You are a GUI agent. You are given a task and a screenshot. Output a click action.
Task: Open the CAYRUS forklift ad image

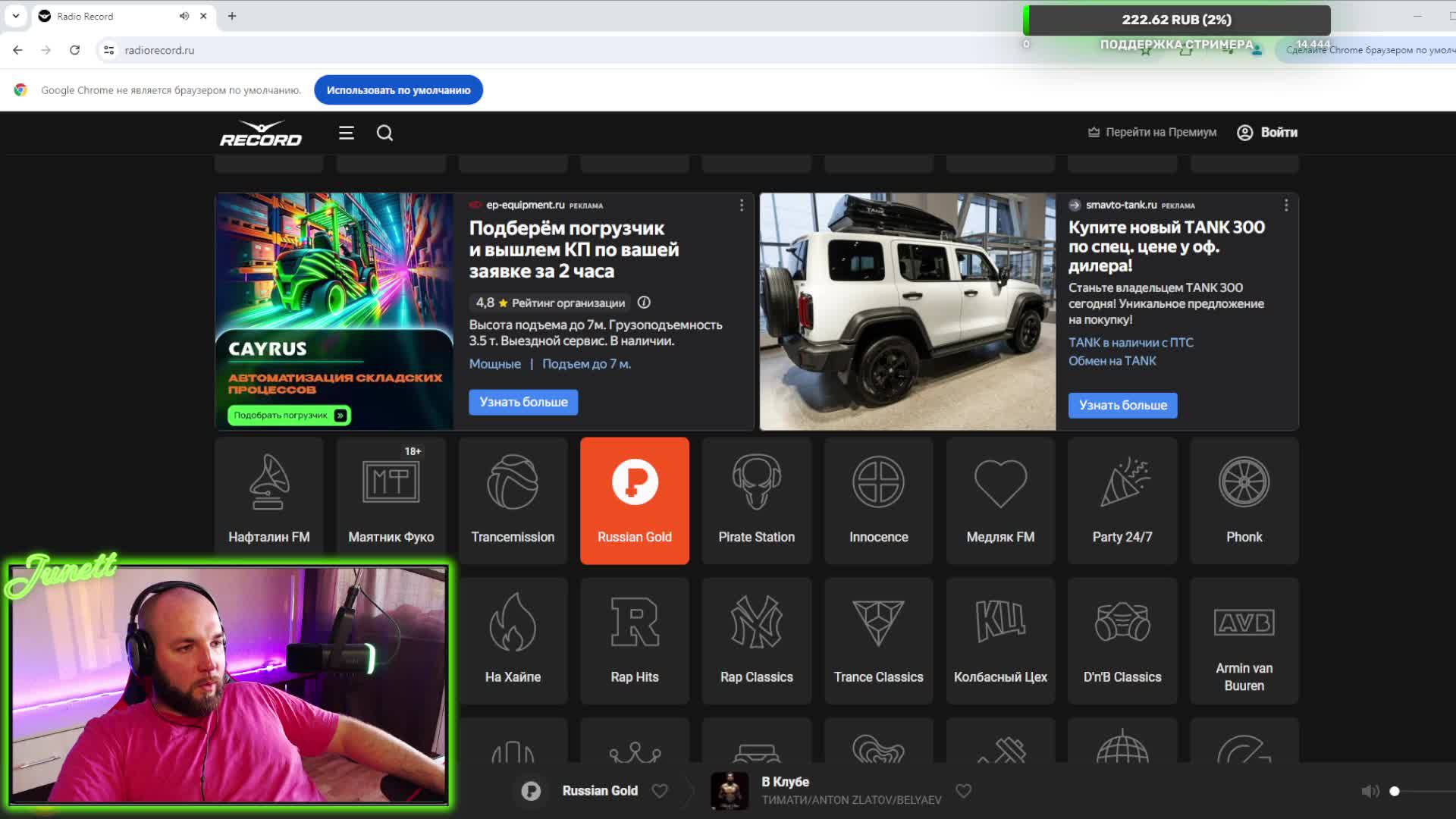334,312
